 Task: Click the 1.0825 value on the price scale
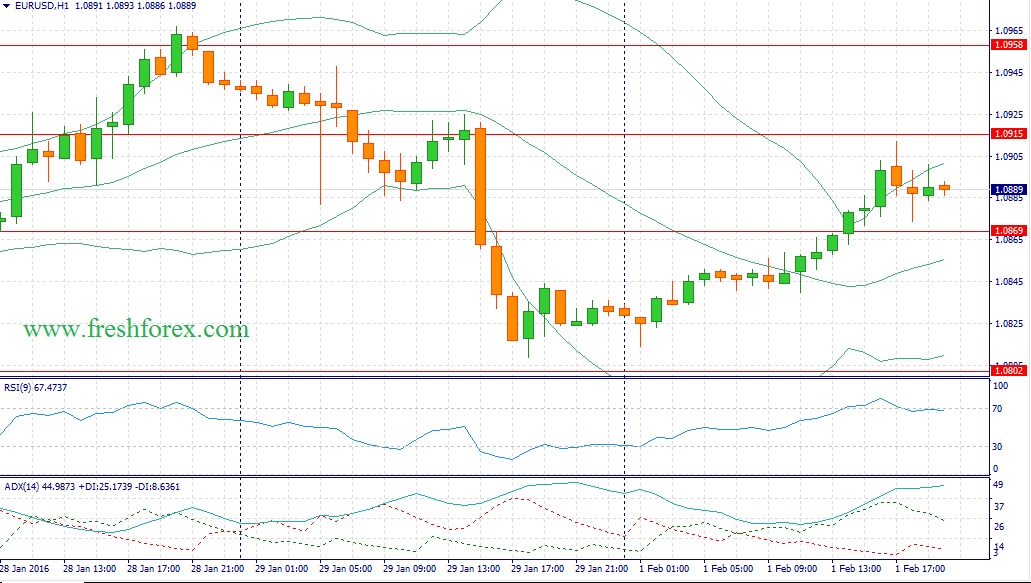click(1007, 323)
